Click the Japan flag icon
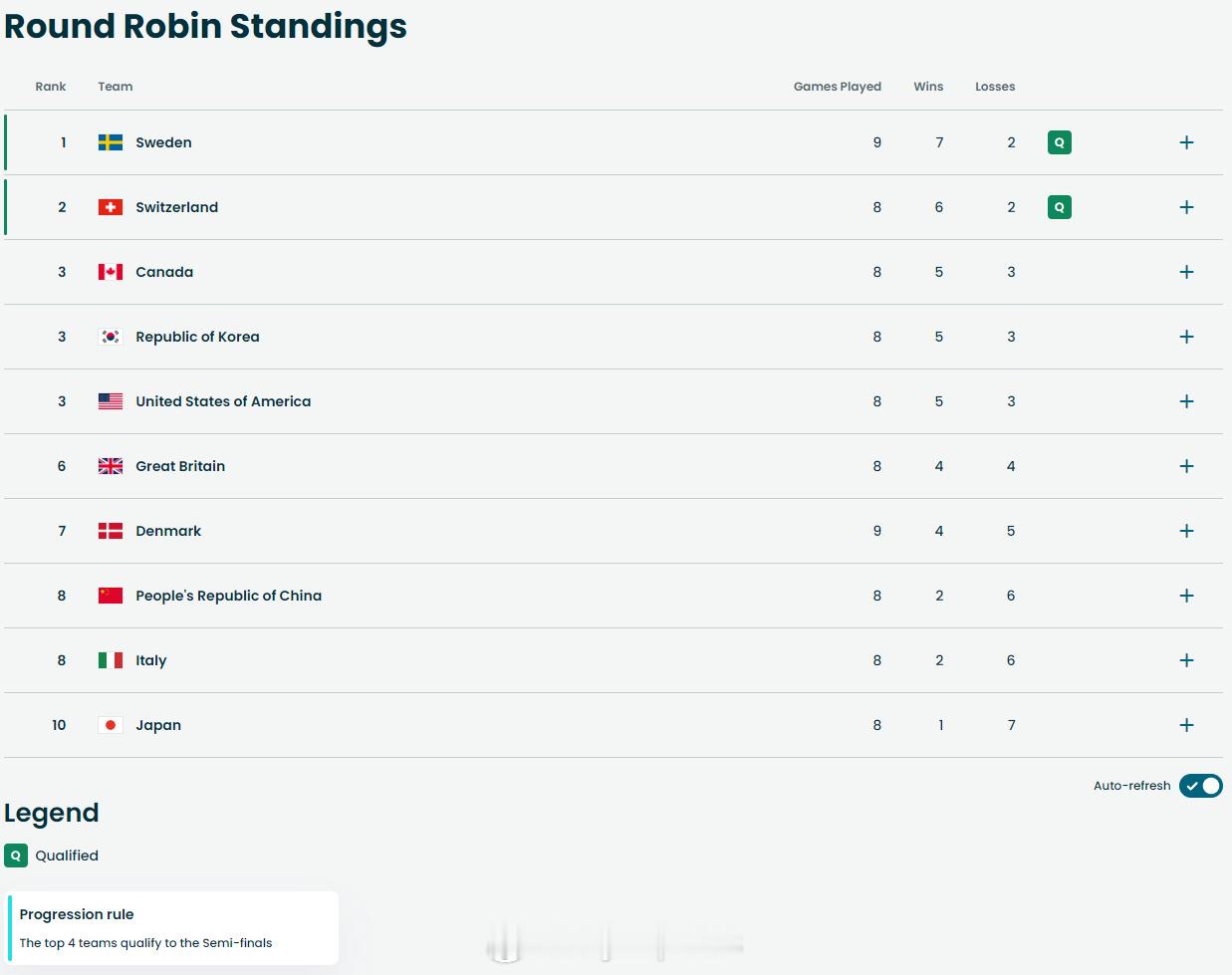This screenshot has height=975, width=1232. point(111,725)
